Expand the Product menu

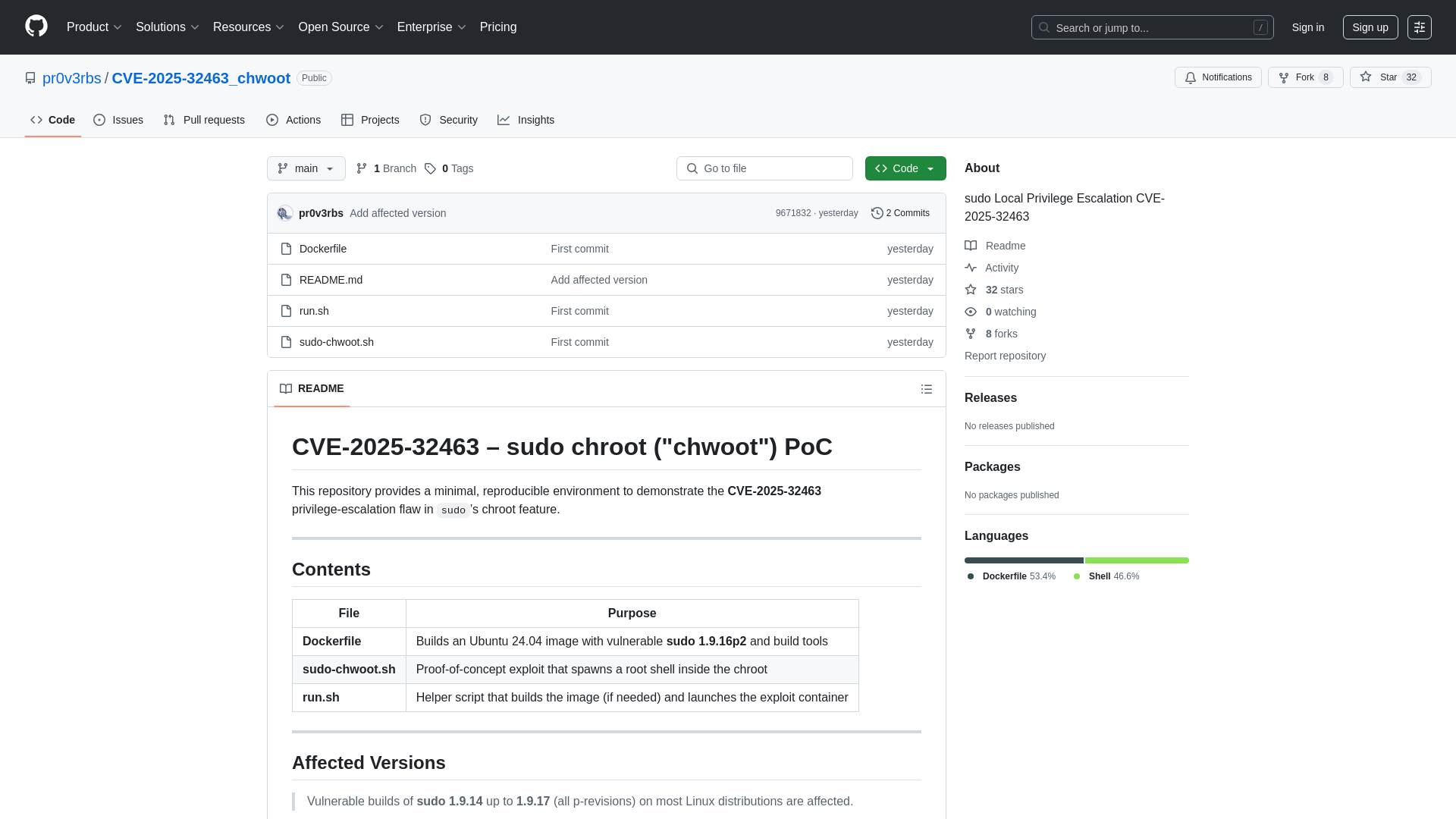point(94,27)
